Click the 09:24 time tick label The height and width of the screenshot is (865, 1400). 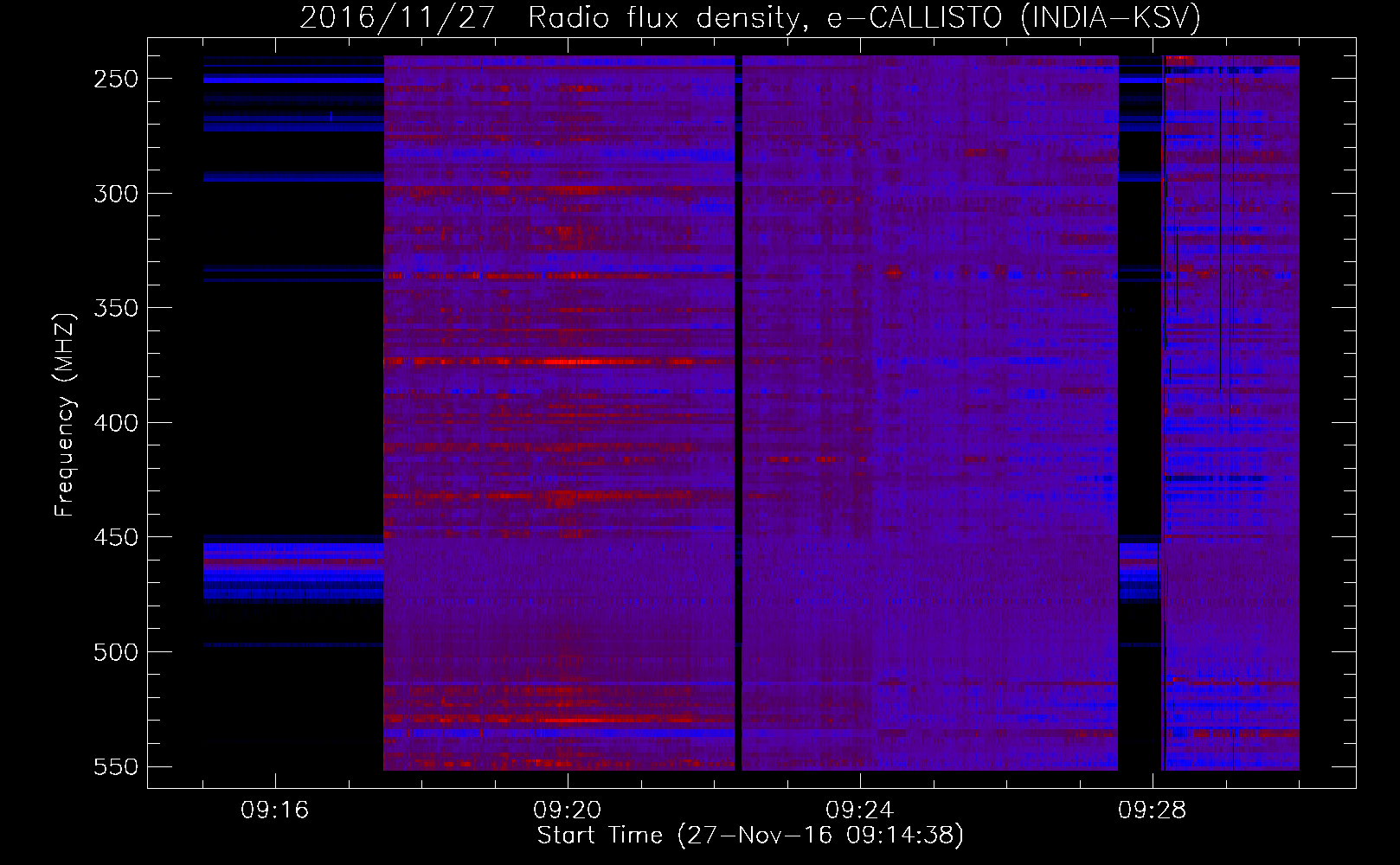pos(860,811)
